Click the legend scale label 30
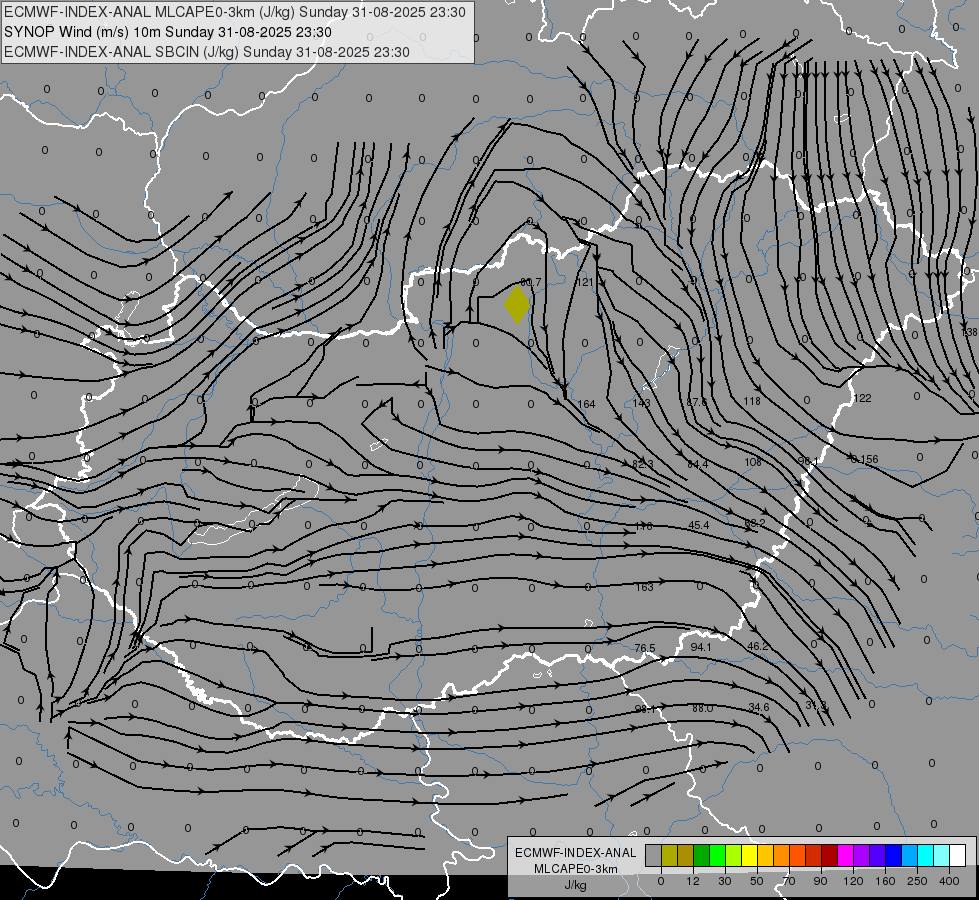 click(725, 881)
